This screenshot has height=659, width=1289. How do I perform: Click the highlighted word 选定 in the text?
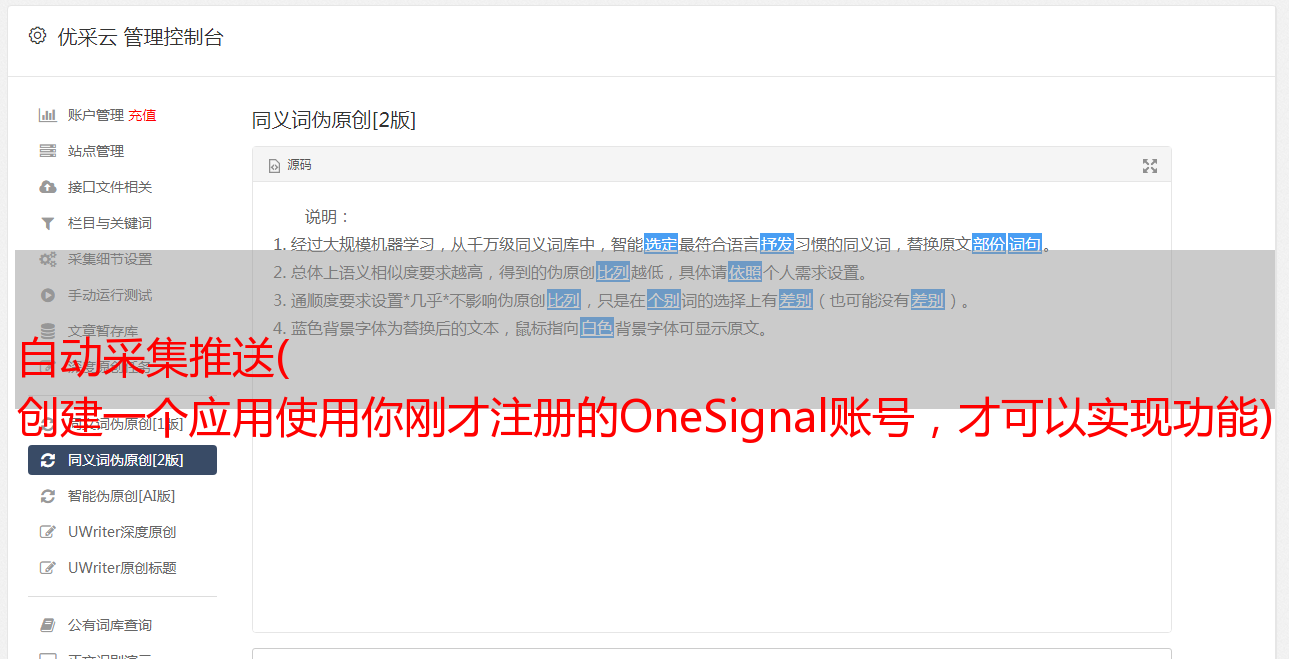click(x=661, y=244)
